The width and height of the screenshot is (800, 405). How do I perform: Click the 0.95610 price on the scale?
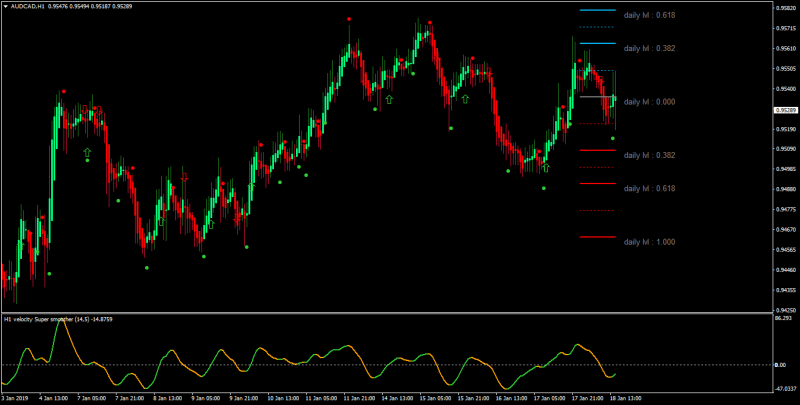tap(784, 49)
